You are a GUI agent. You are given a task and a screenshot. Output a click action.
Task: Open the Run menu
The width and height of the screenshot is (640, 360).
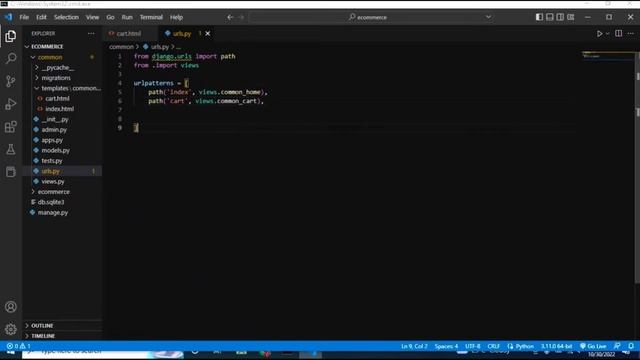(127, 17)
